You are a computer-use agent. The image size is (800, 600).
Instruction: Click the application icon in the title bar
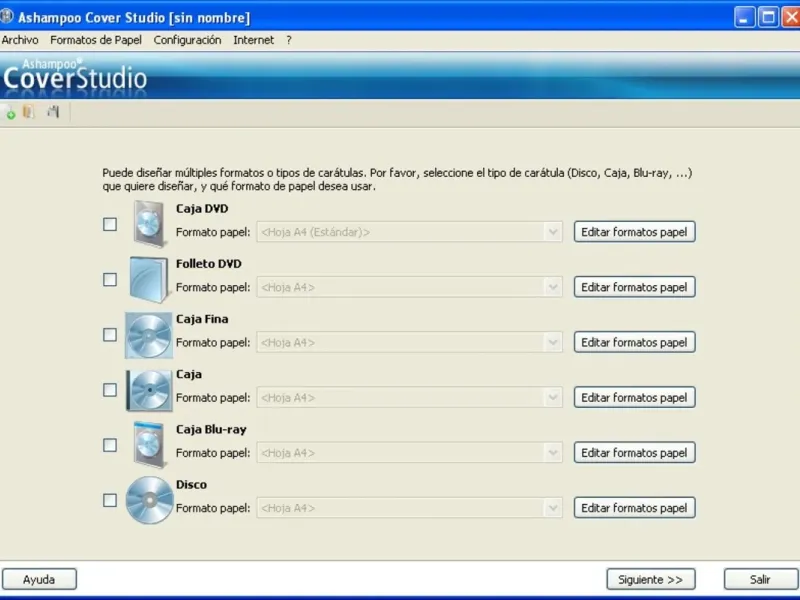coord(7,16)
